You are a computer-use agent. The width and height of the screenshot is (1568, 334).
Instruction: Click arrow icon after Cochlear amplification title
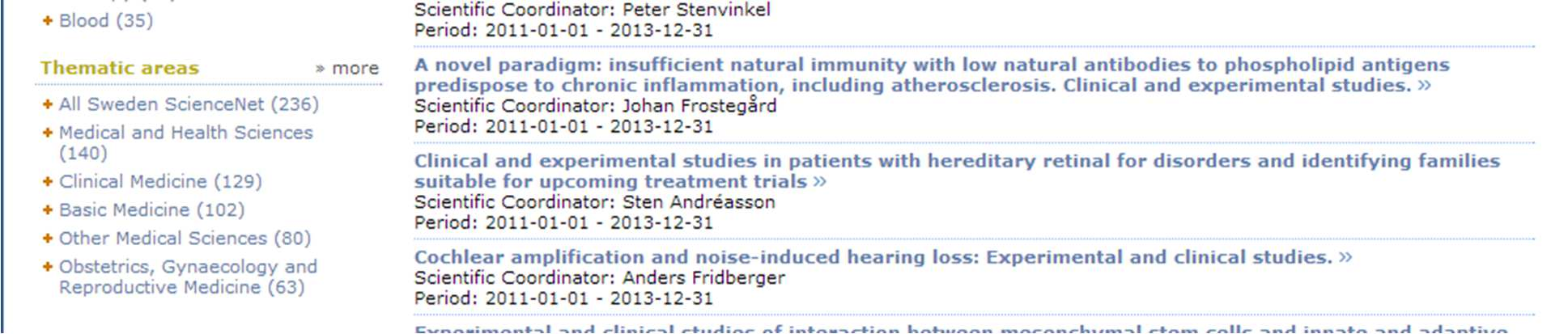(1345, 258)
